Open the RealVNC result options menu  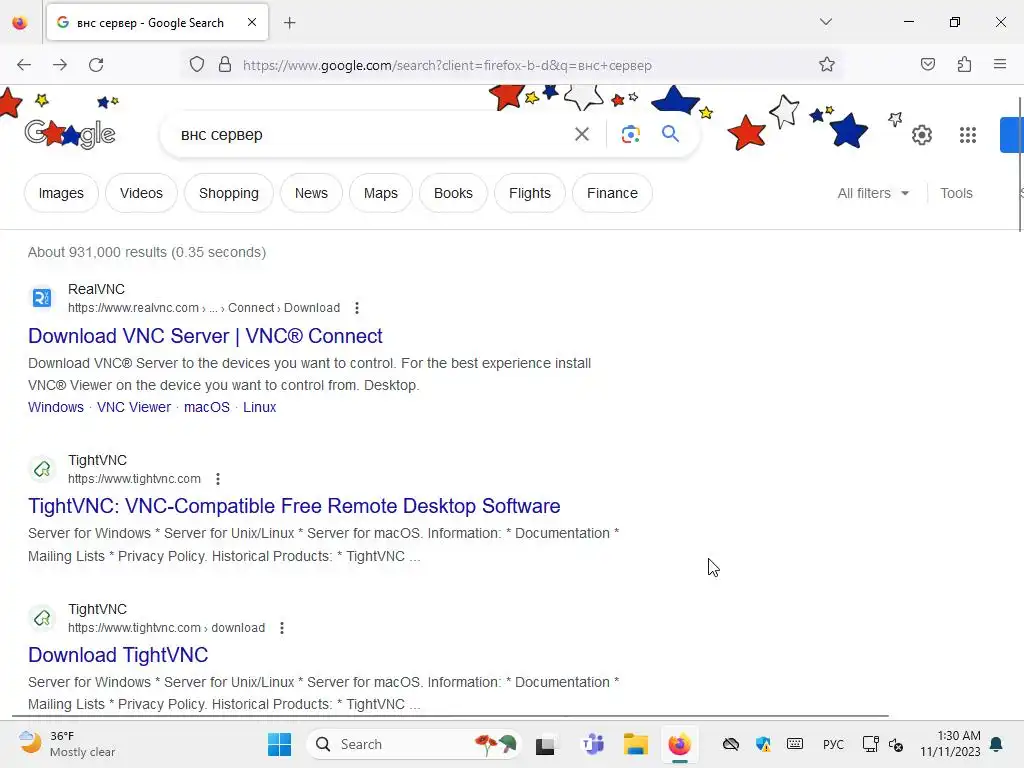[357, 308]
